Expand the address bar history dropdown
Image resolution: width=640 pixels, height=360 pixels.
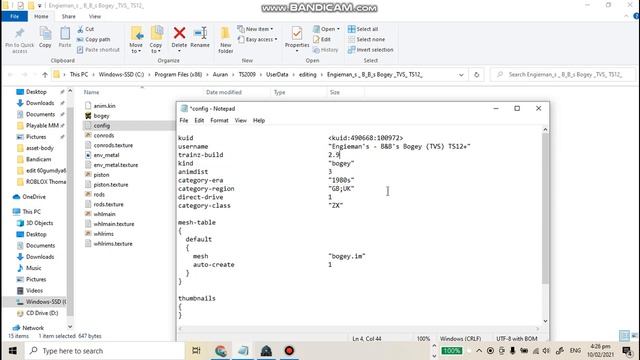pos(461,75)
